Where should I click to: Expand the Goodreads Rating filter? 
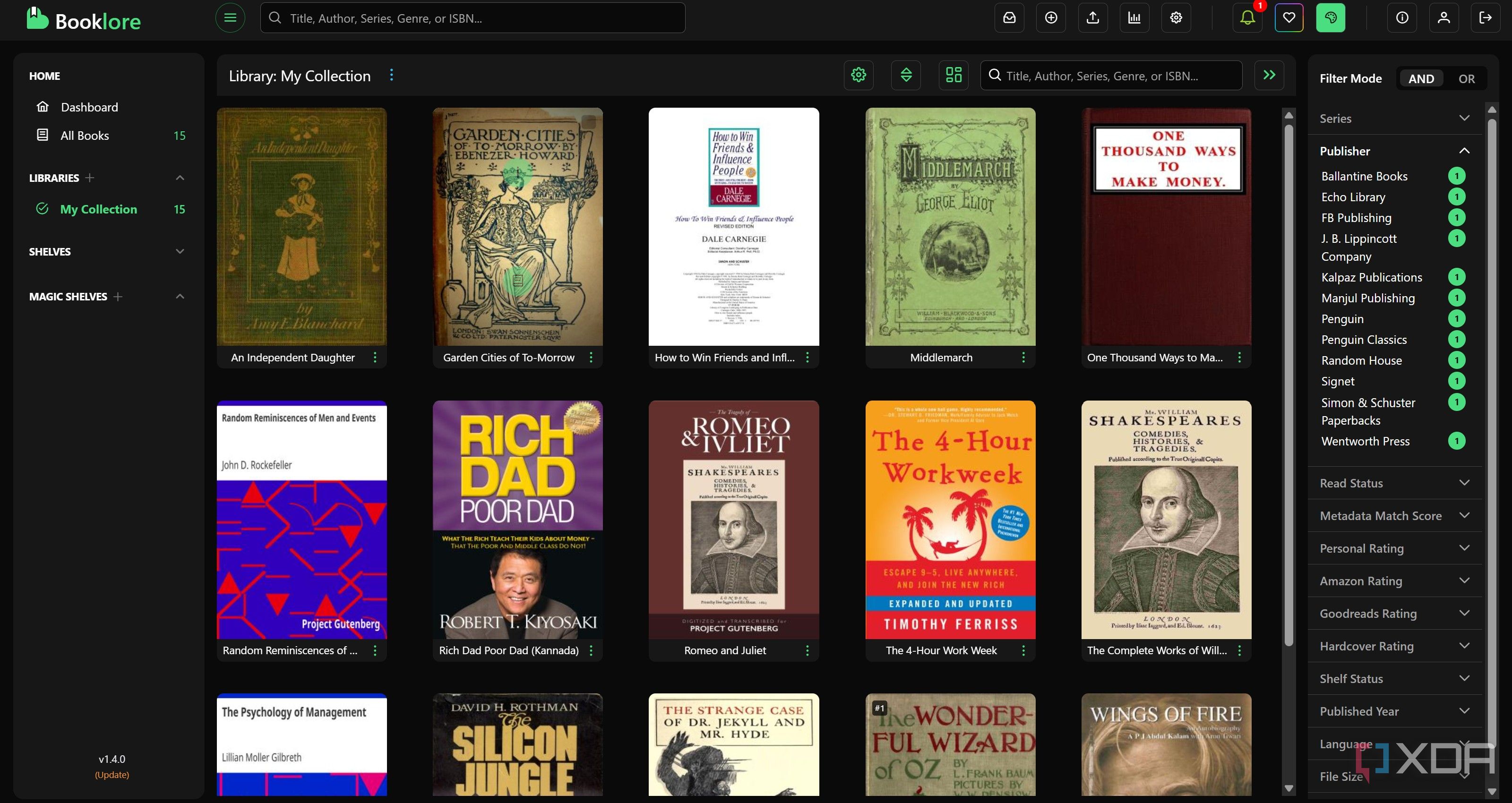tap(1395, 614)
